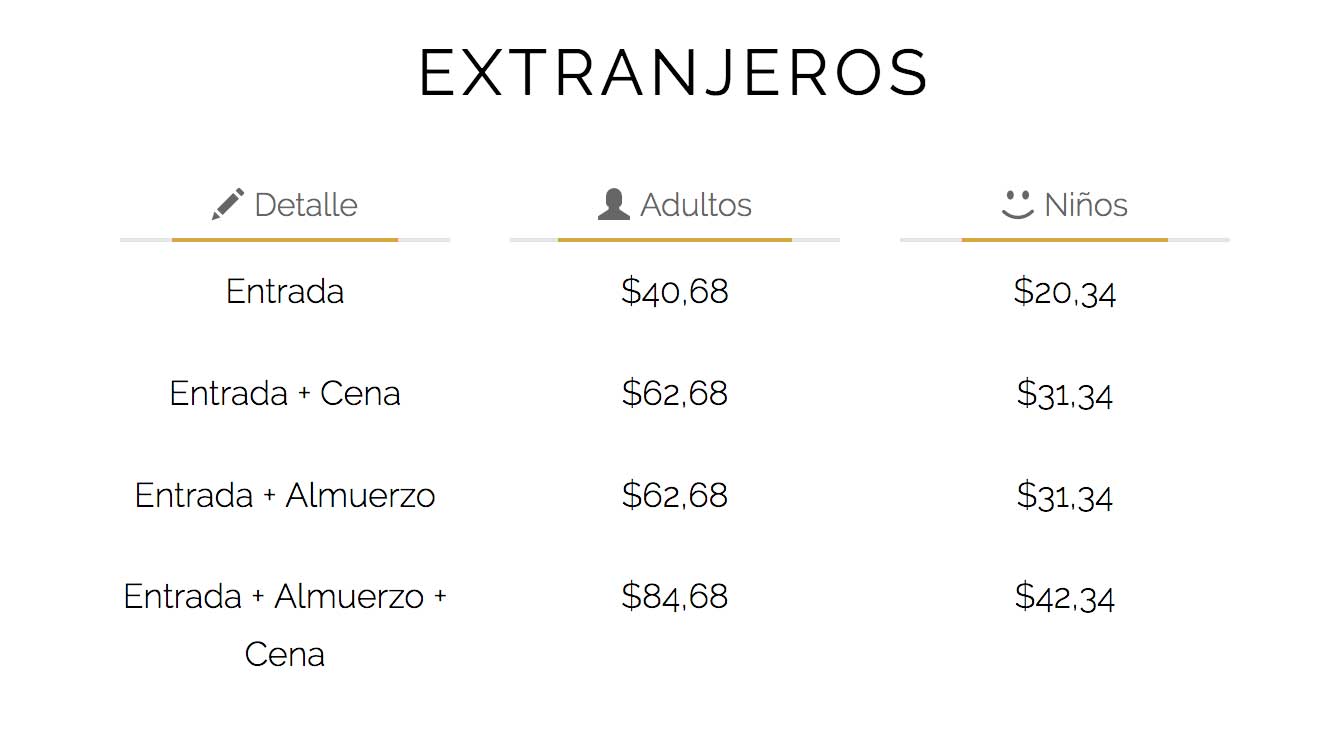Select the adult price $40,68

(675, 292)
